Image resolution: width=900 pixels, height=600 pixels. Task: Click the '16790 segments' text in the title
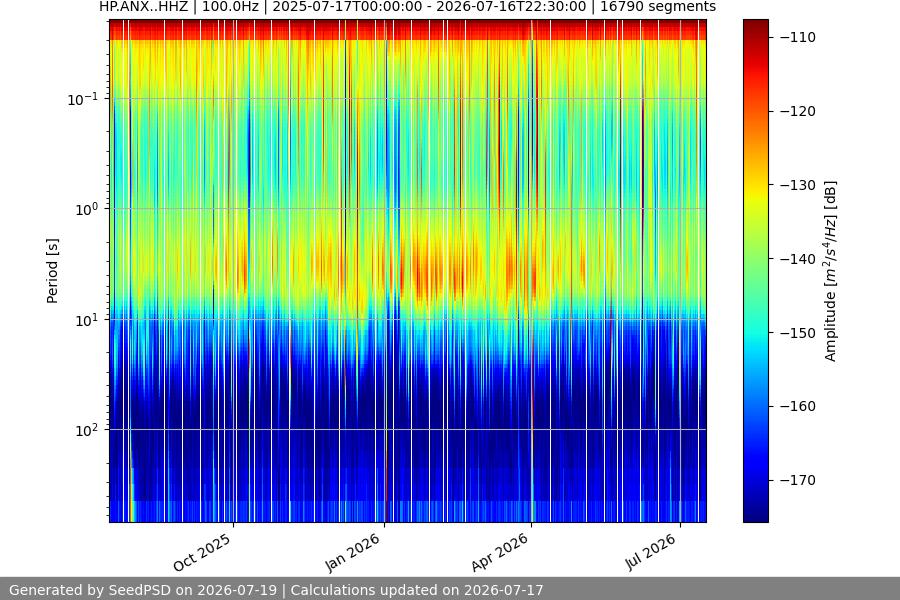[658, 7]
